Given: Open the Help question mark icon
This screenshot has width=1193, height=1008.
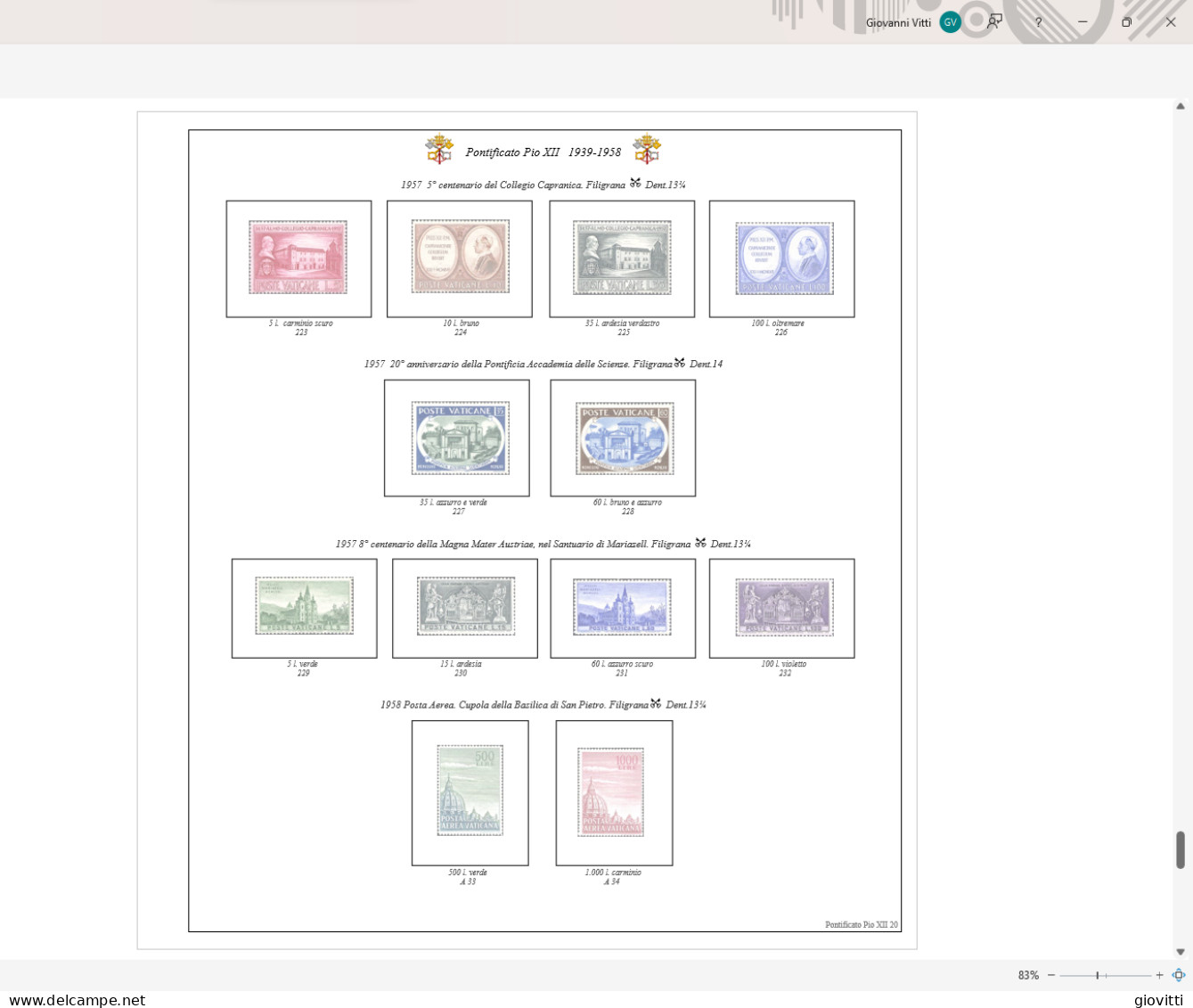Looking at the screenshot, I should 1038,22.
